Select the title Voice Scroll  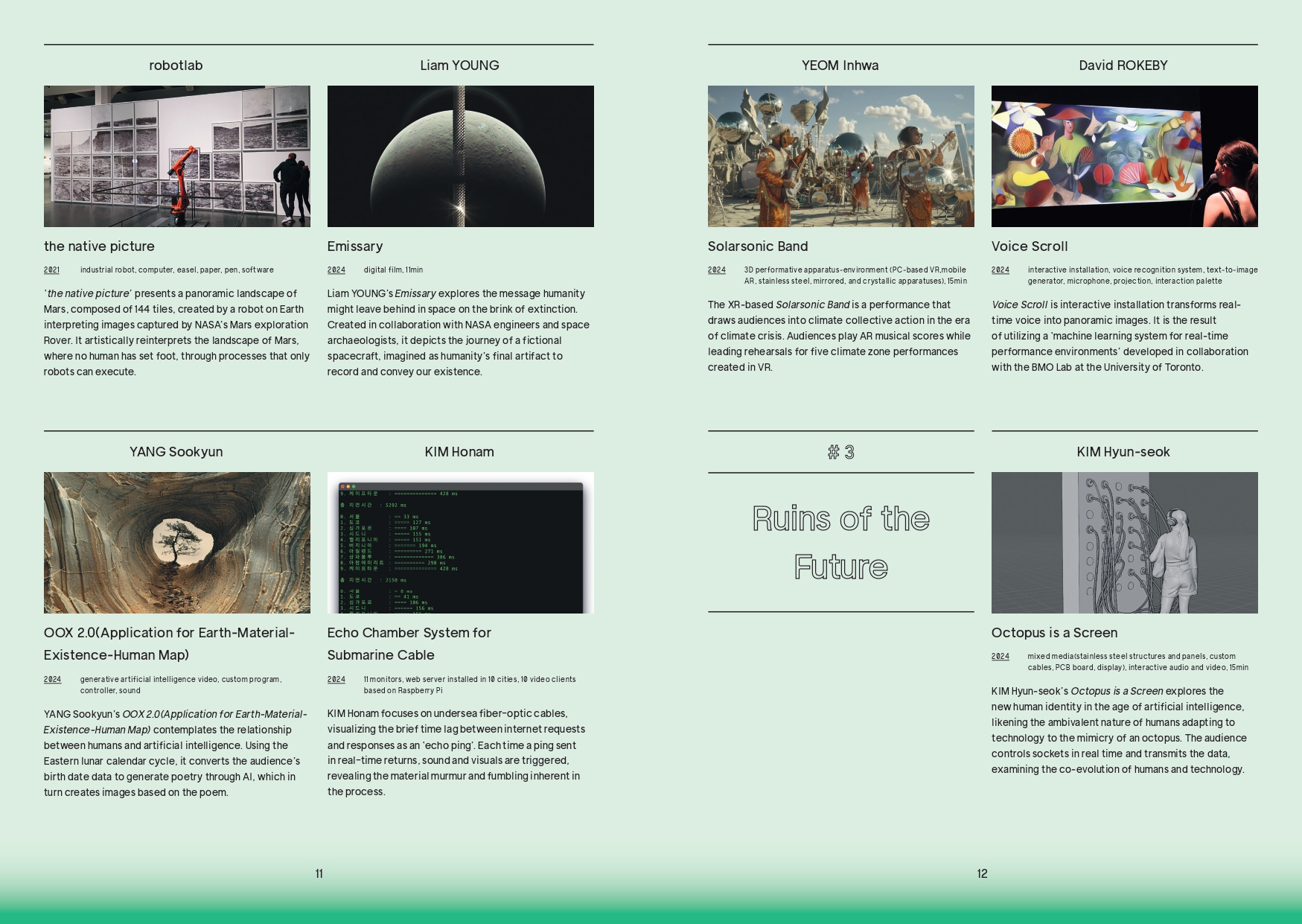coord(1030,246)
